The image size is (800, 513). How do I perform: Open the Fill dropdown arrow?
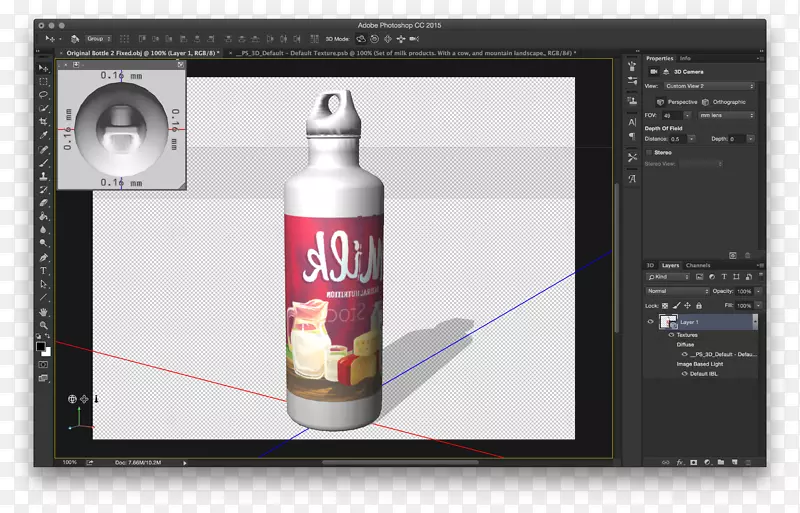click(758, 305)
